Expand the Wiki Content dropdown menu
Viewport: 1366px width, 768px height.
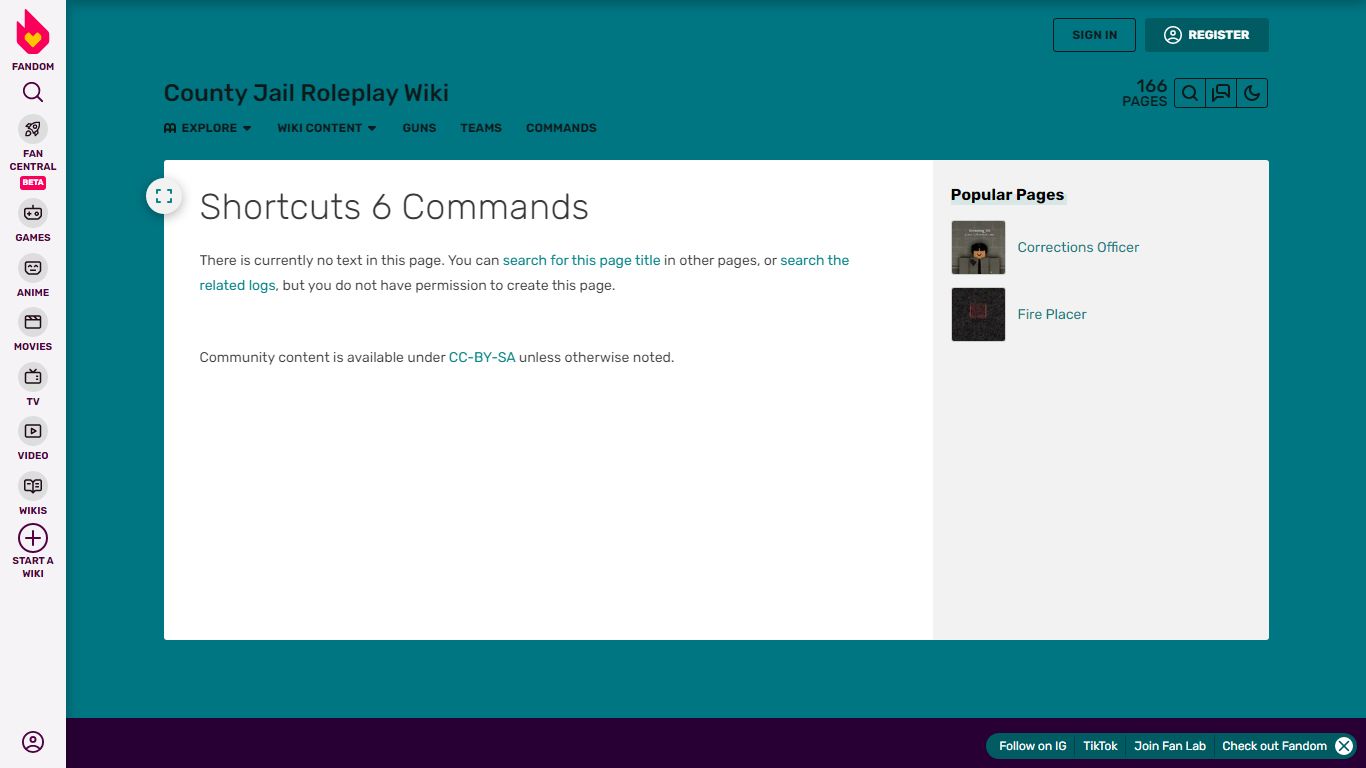click(327, 128)
